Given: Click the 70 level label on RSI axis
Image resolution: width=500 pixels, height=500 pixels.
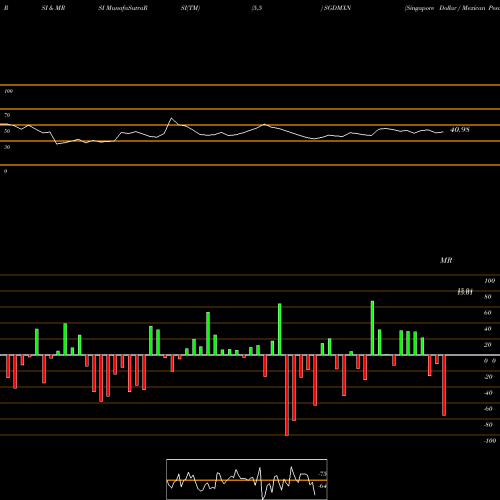Looking at the screenshot, I should click(x=7, y=115).
